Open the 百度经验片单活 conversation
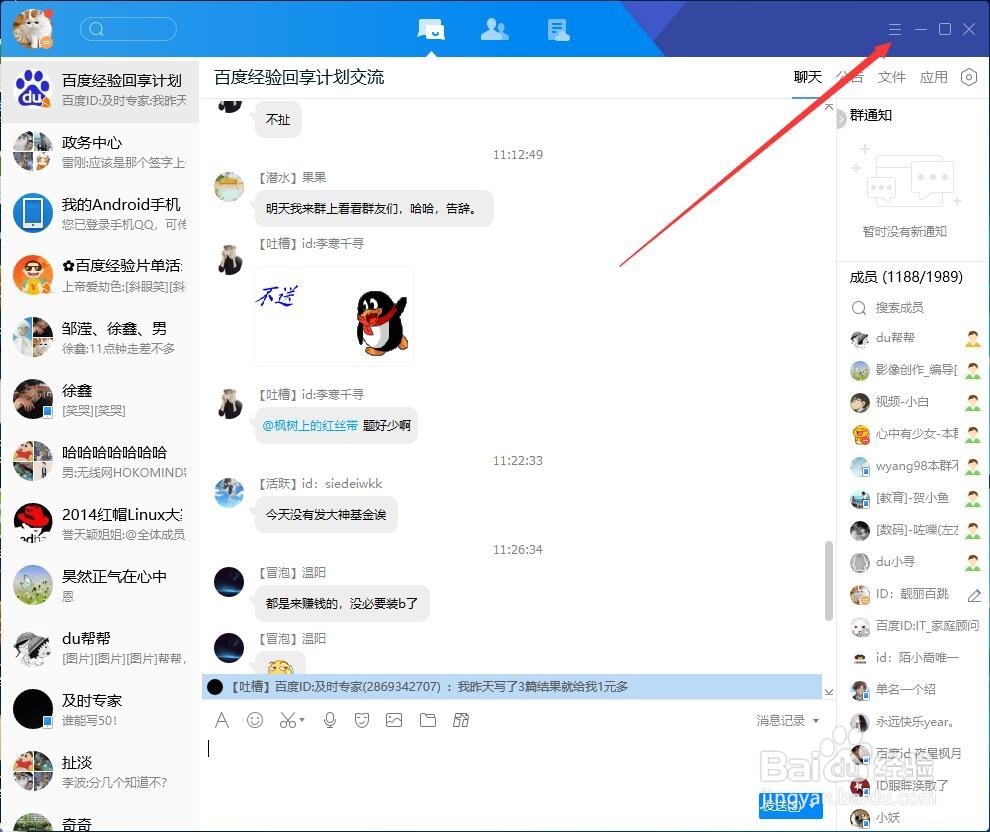 (100, 275)
